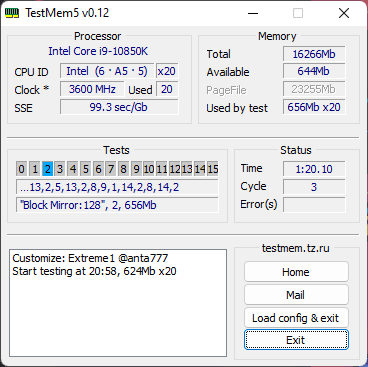The image size is (368, 367).
Task: Click the Mail button
Action: 296,295
